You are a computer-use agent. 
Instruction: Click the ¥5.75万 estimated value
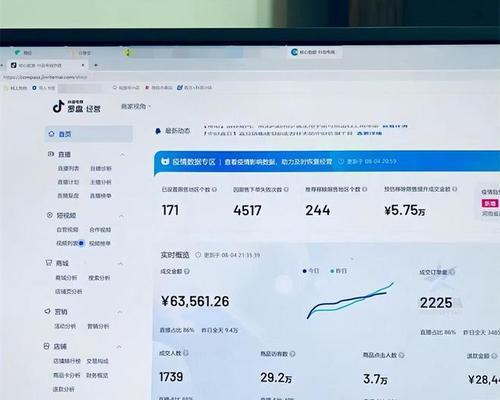coord(404,210)
